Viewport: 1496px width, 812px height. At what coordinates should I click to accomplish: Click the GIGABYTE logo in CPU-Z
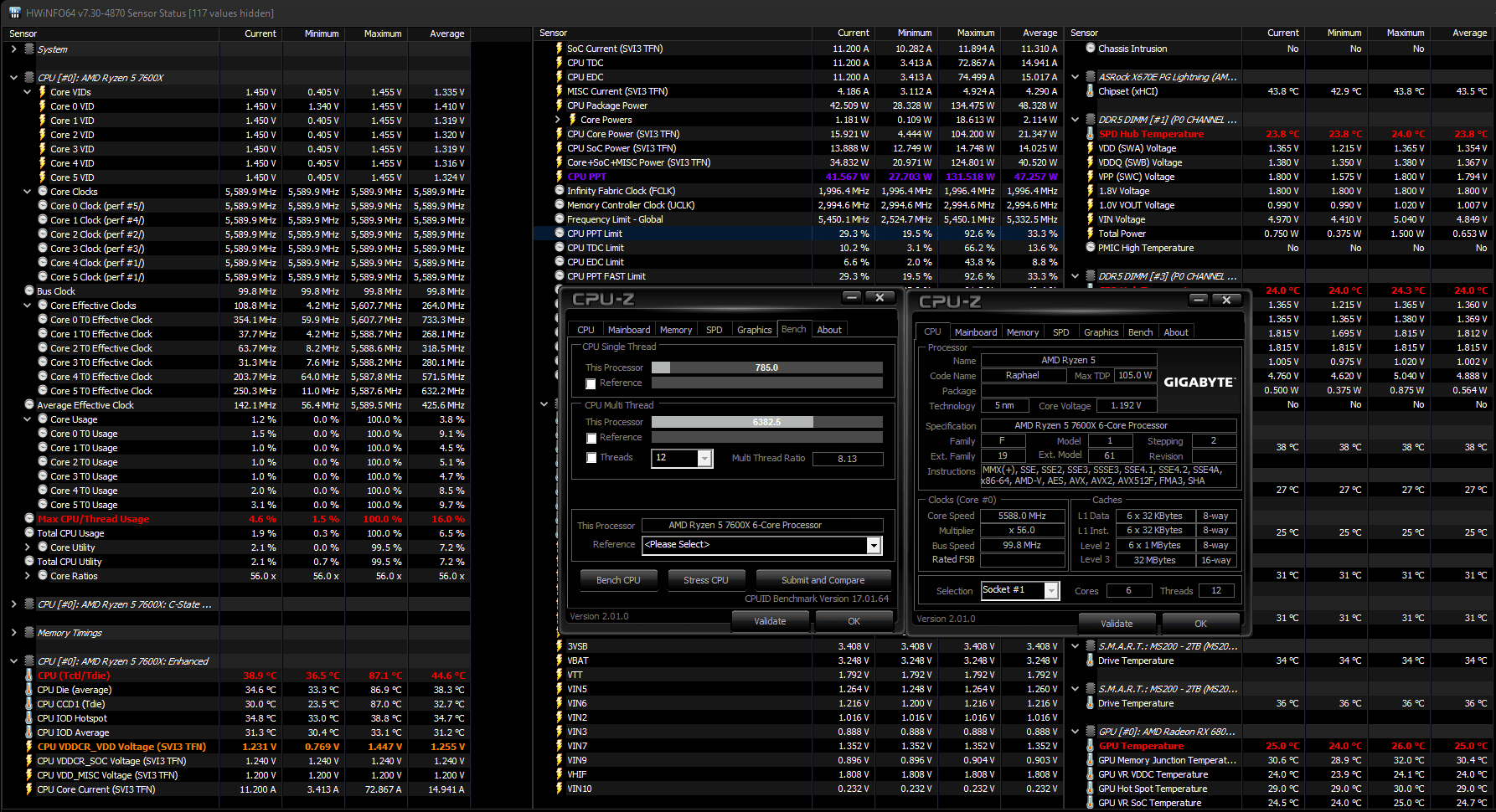tap(1199, 382)
